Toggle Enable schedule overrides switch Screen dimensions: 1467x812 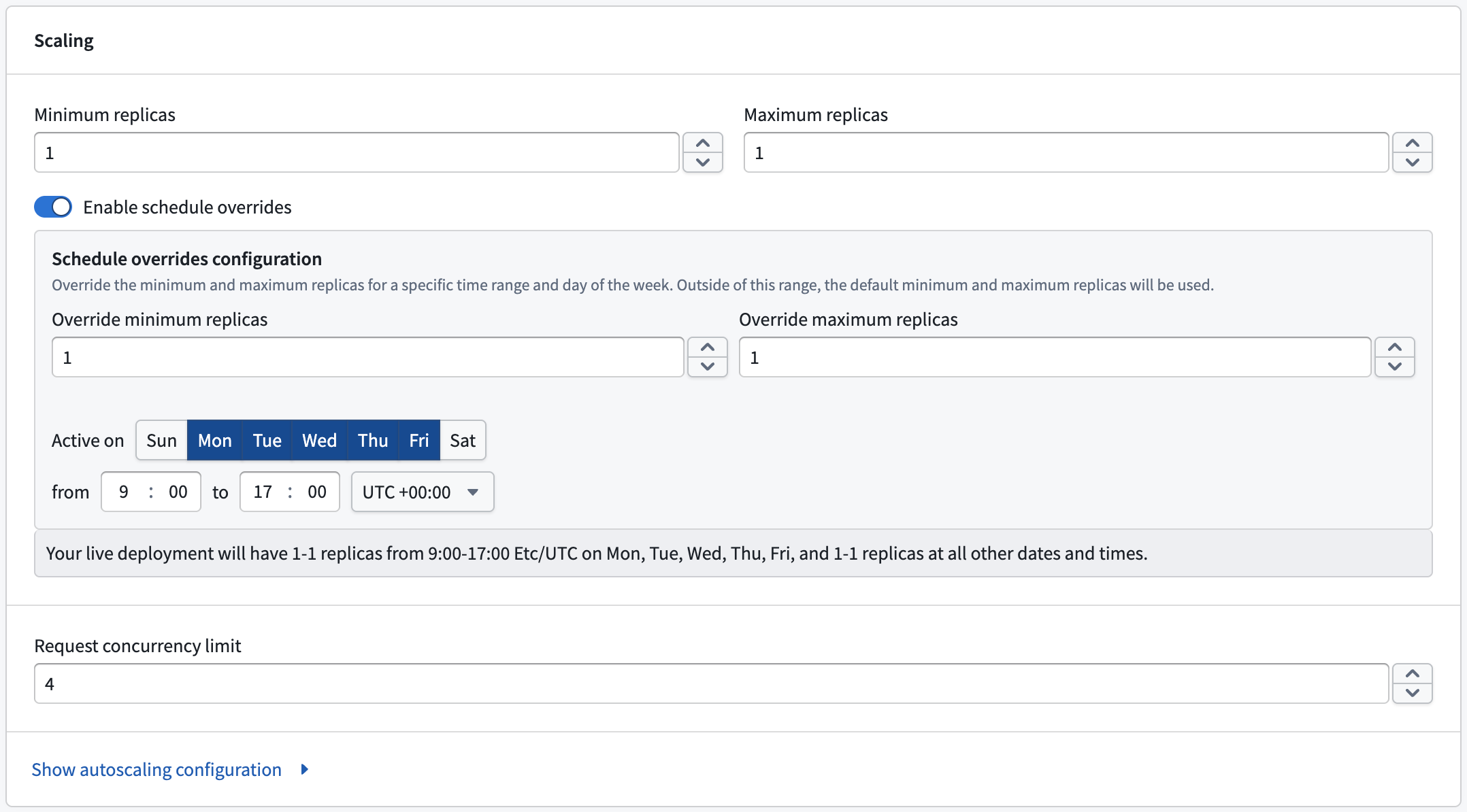tap(53, 207)
